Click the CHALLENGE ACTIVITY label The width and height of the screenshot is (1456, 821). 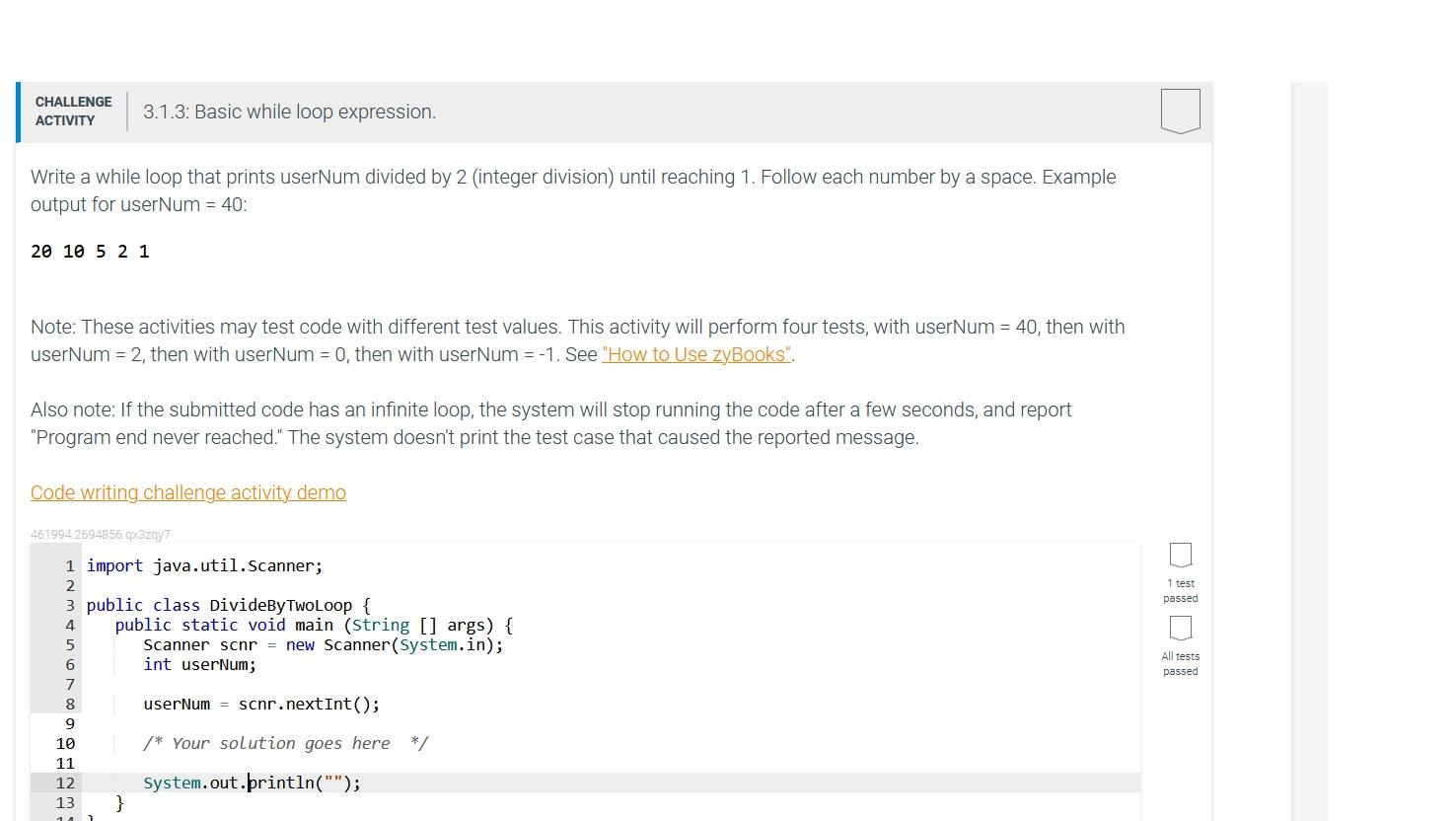[x=73, y=111]
